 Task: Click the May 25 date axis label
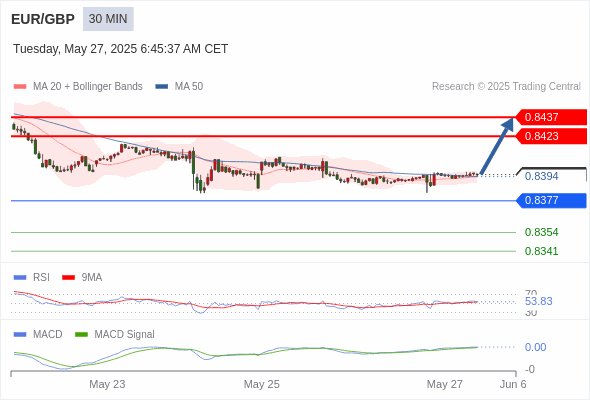click(x=262, y=384)
